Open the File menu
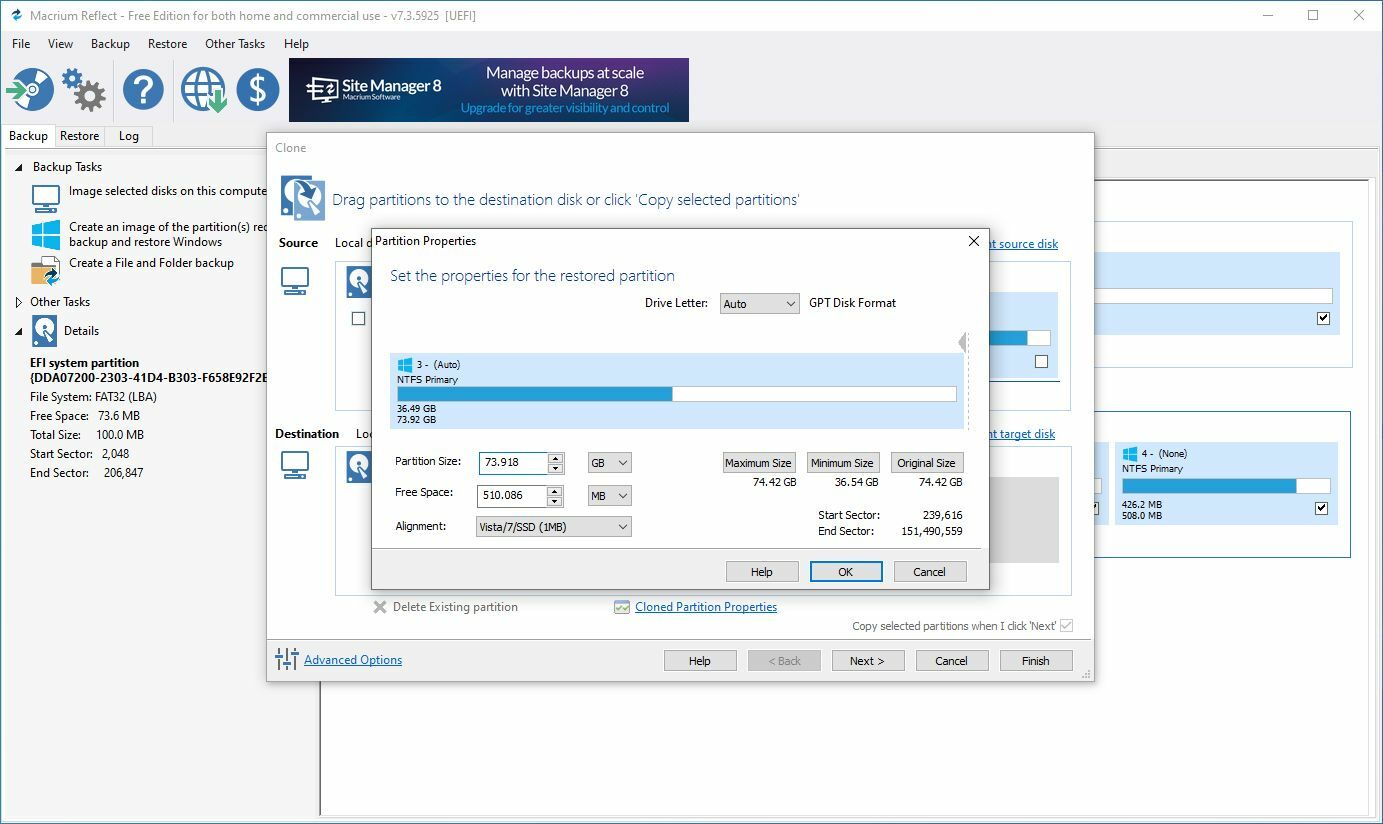The height and width of the screenshot is (824, 1383). tap(21, 44)
